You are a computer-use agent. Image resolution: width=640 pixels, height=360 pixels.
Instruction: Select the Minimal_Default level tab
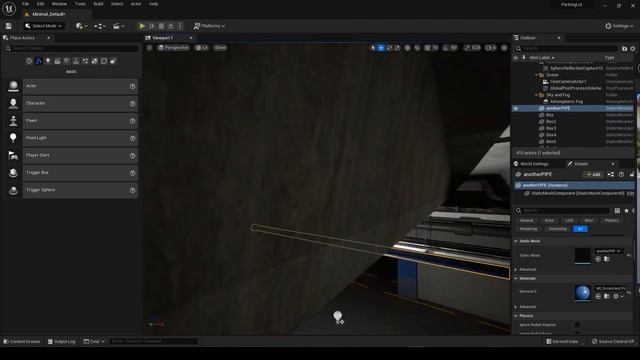pyautogui.click(x=48, y=14)
